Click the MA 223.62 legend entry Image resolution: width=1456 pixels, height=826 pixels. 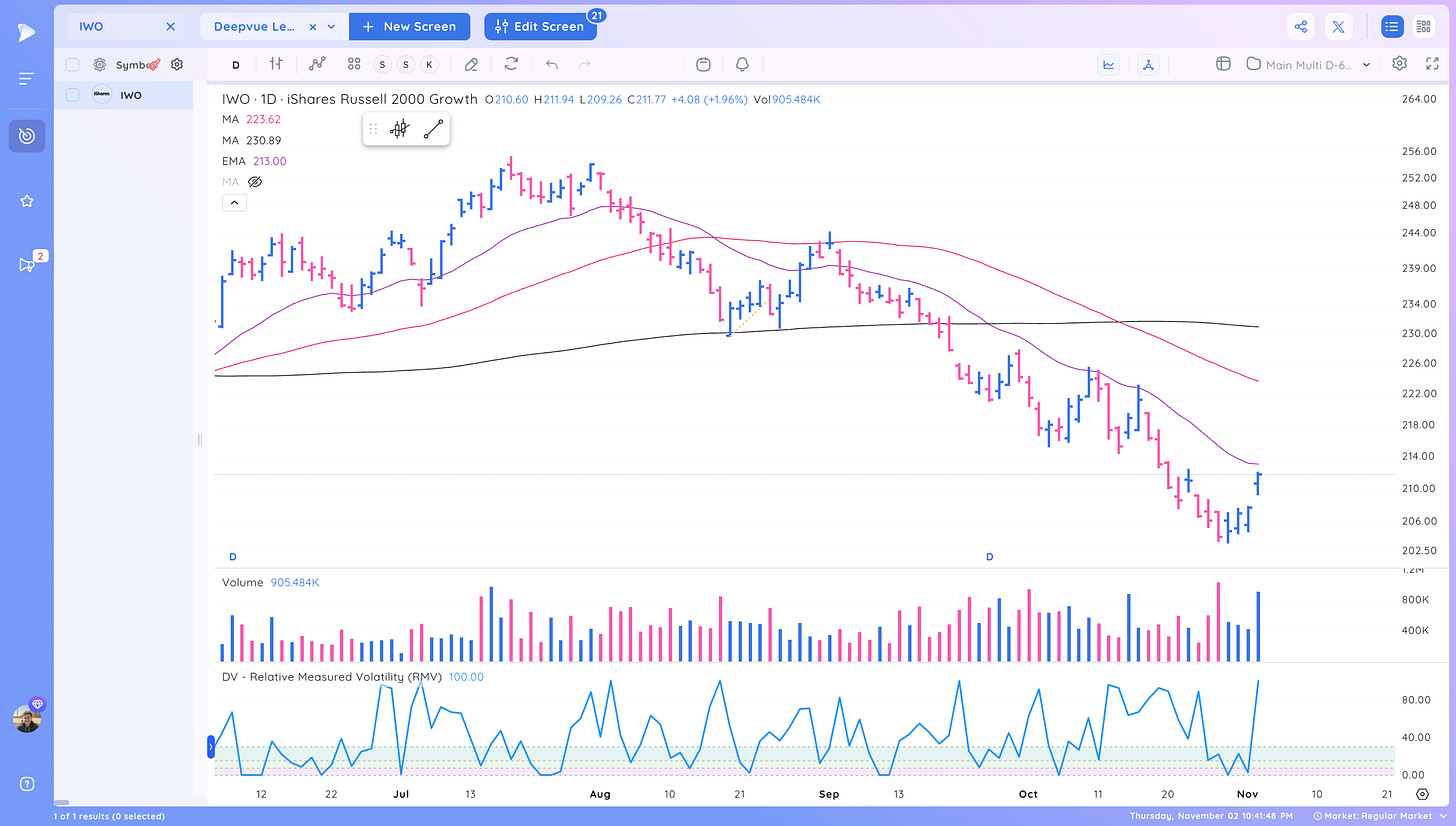pyautogui.click(x=251, y=119)
